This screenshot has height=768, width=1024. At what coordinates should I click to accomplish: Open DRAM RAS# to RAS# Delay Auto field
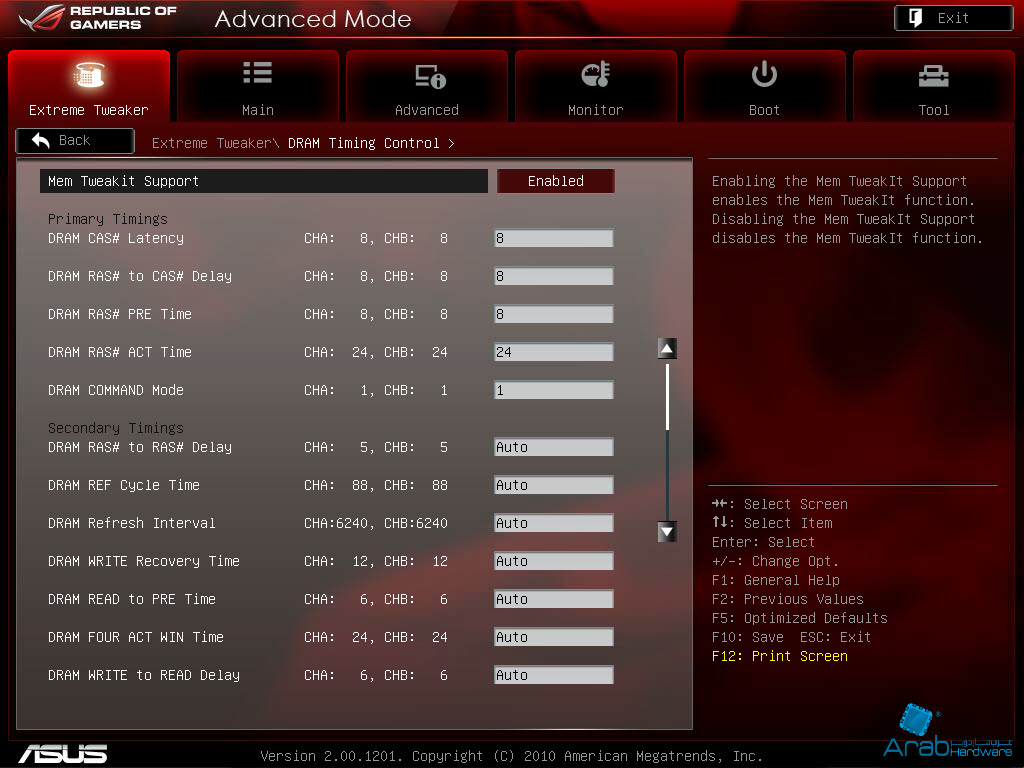[554, 447]
